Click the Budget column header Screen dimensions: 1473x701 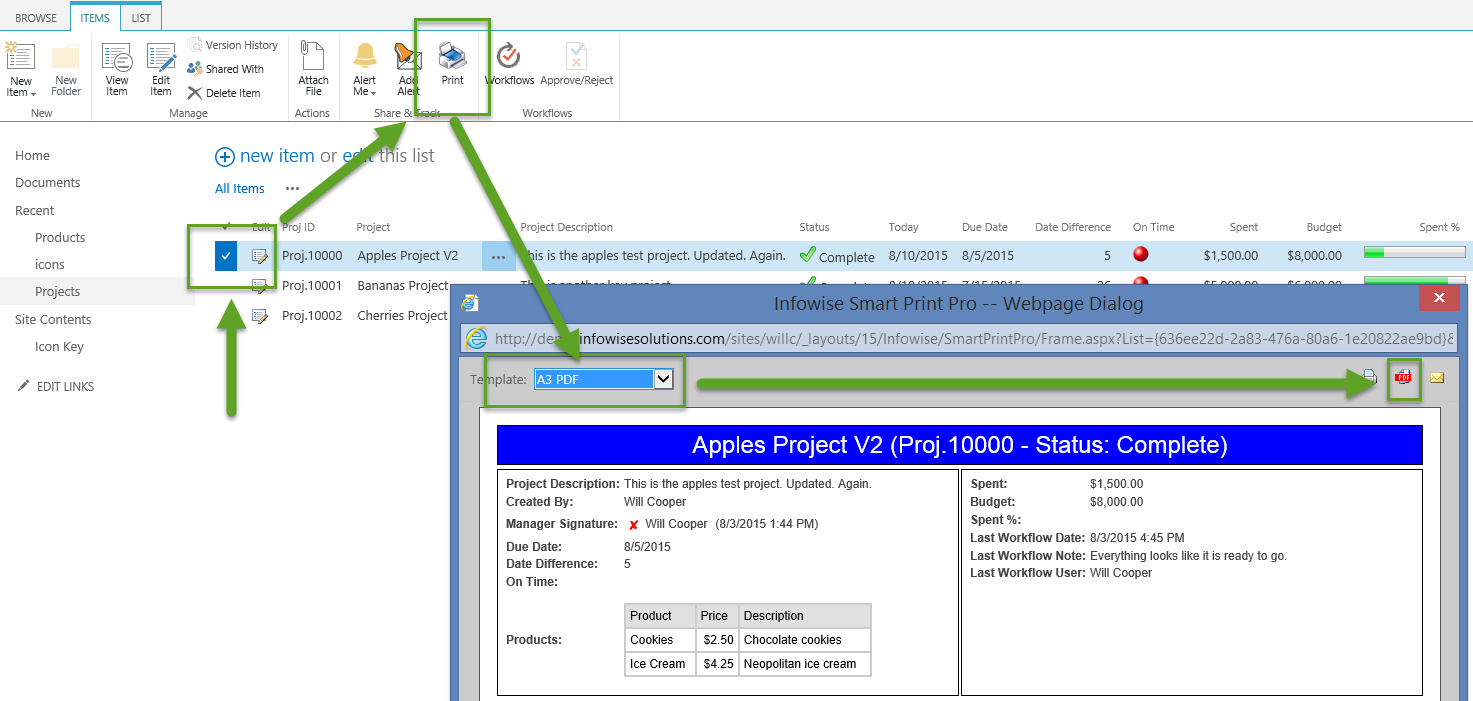(x=1324, y=228)
